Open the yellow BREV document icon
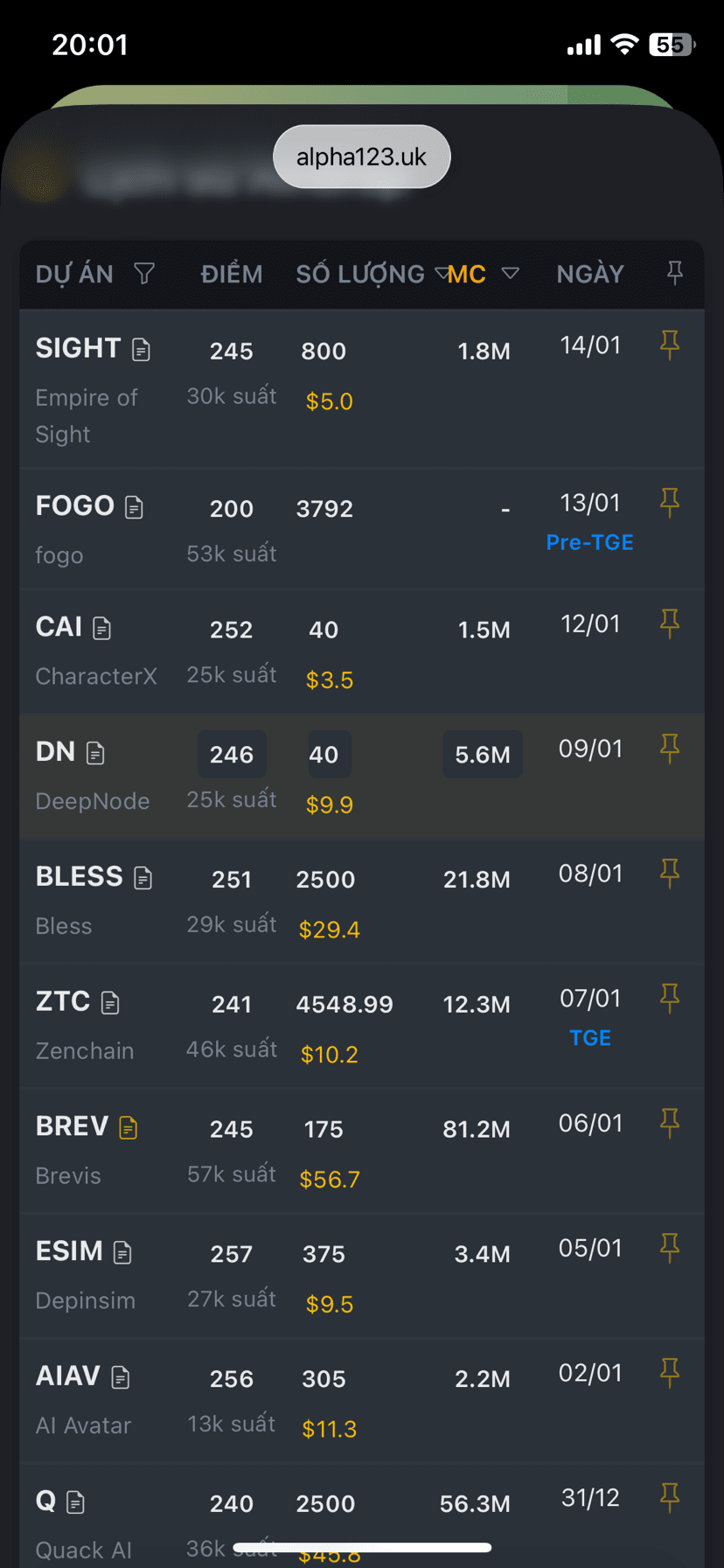The image size is (724, 1568). pos(128,1128)
